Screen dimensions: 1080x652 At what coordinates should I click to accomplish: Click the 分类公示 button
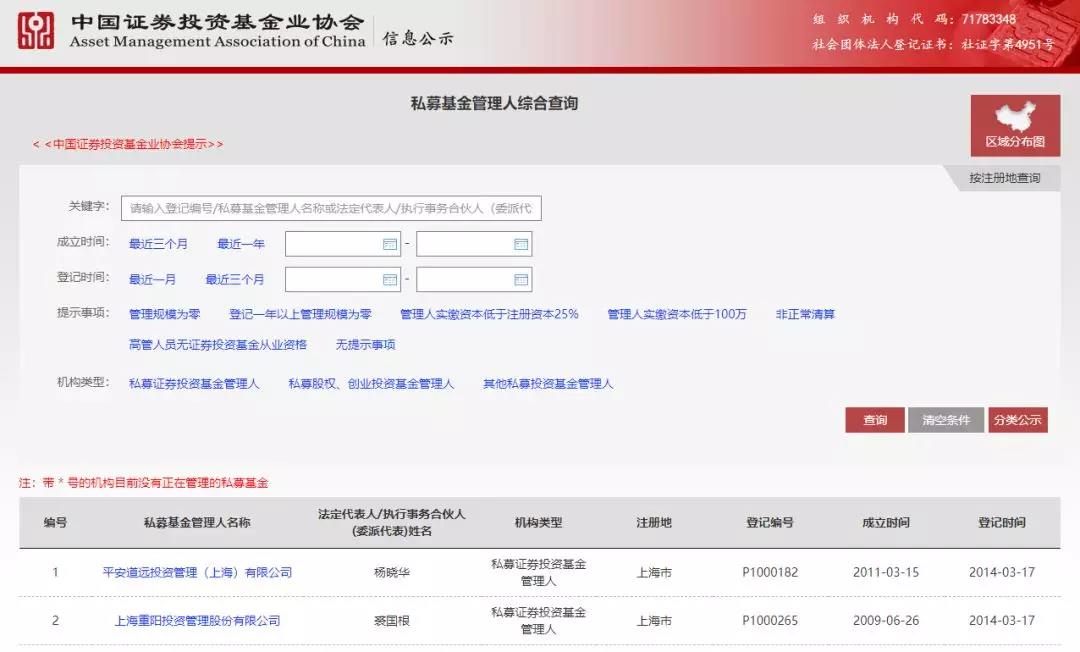coord(1017,420)
